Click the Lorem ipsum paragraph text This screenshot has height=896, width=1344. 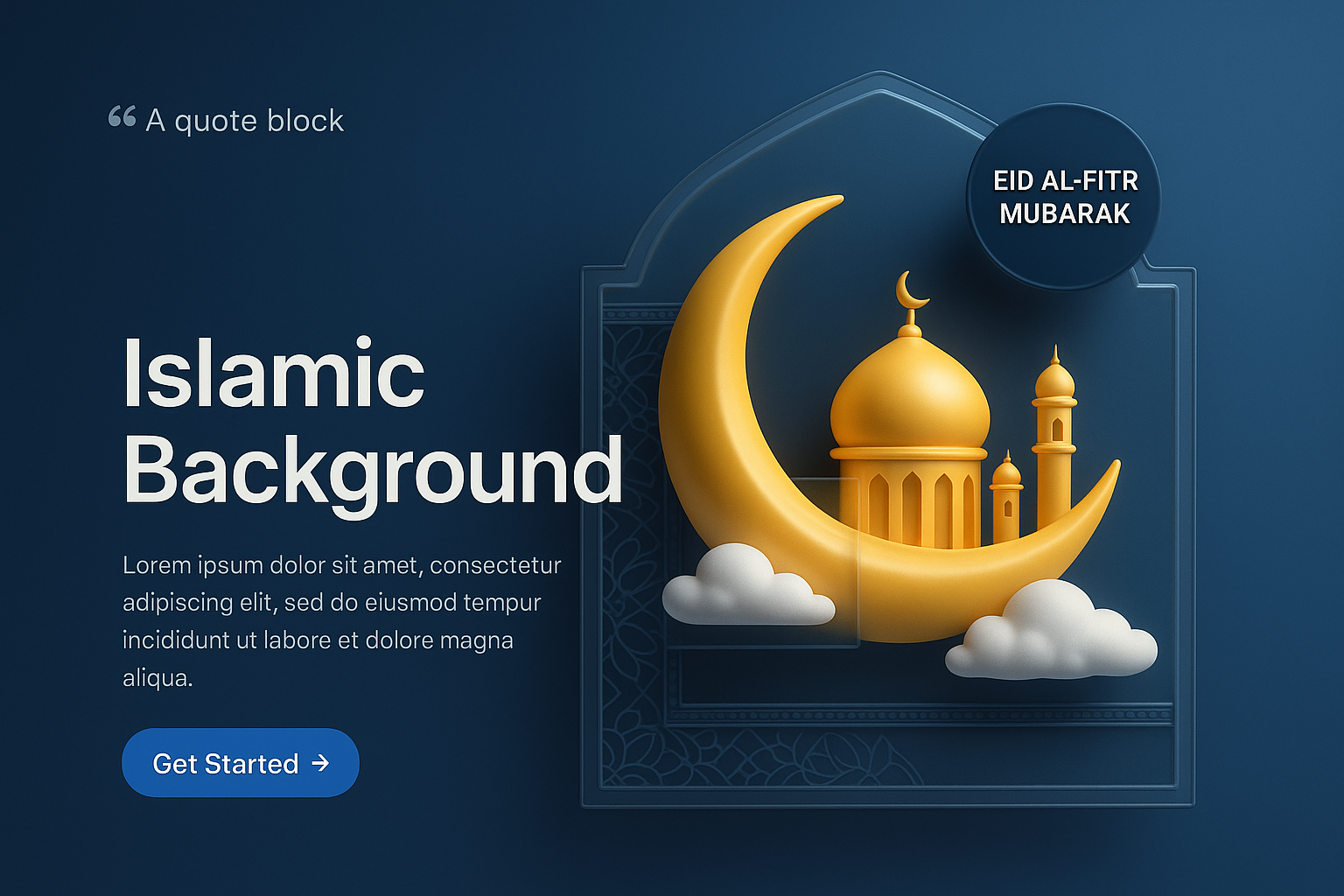(342, 621)
